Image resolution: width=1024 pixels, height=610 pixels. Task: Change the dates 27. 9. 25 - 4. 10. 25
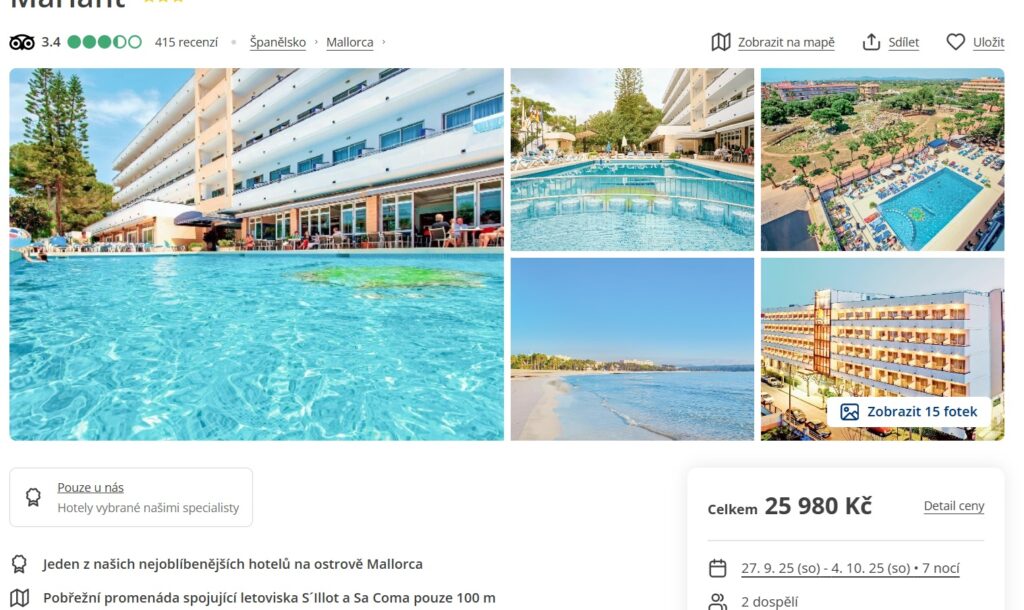[850, 568]
